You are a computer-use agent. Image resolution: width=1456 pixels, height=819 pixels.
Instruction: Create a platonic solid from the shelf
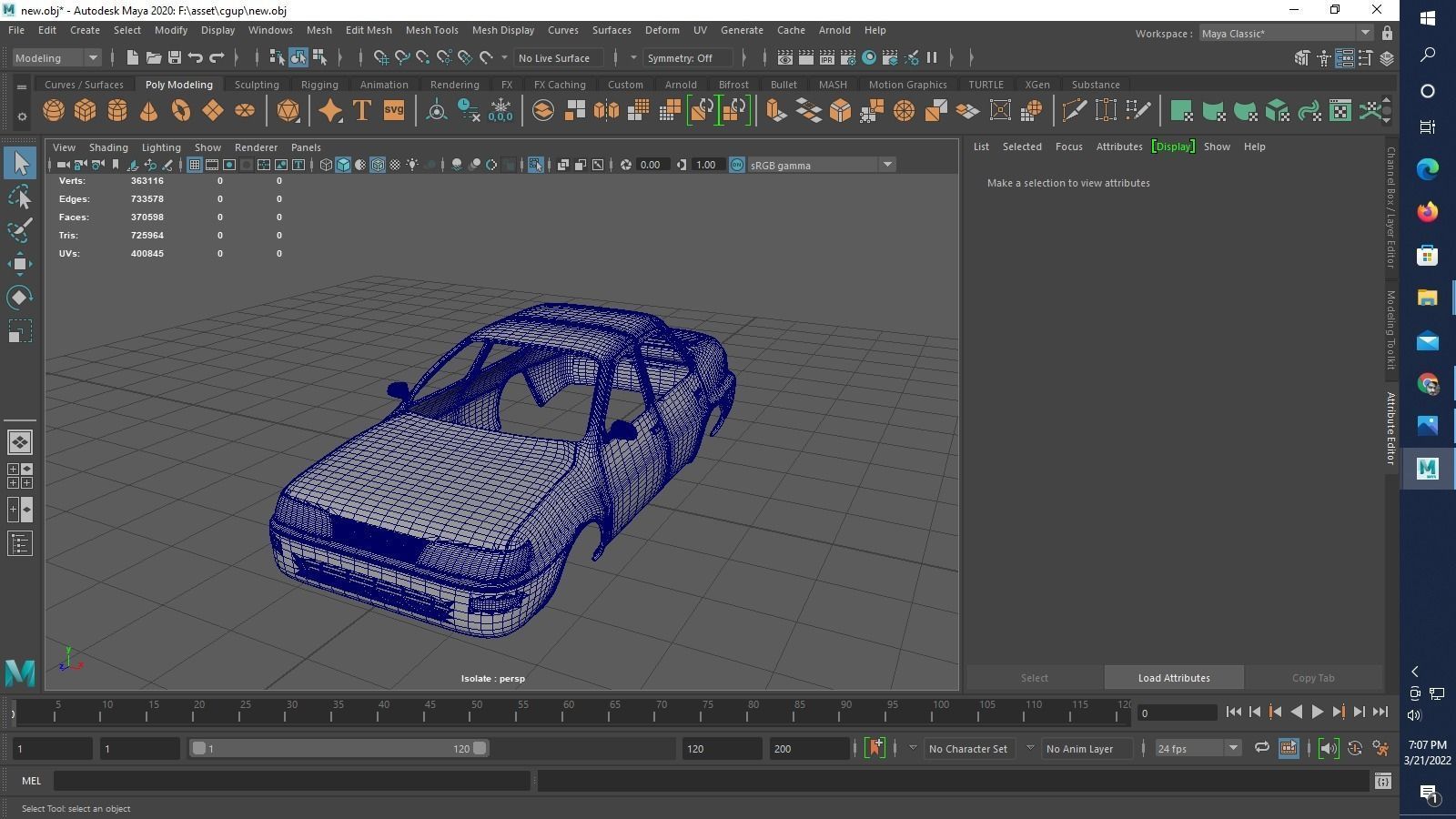(288, 111)
